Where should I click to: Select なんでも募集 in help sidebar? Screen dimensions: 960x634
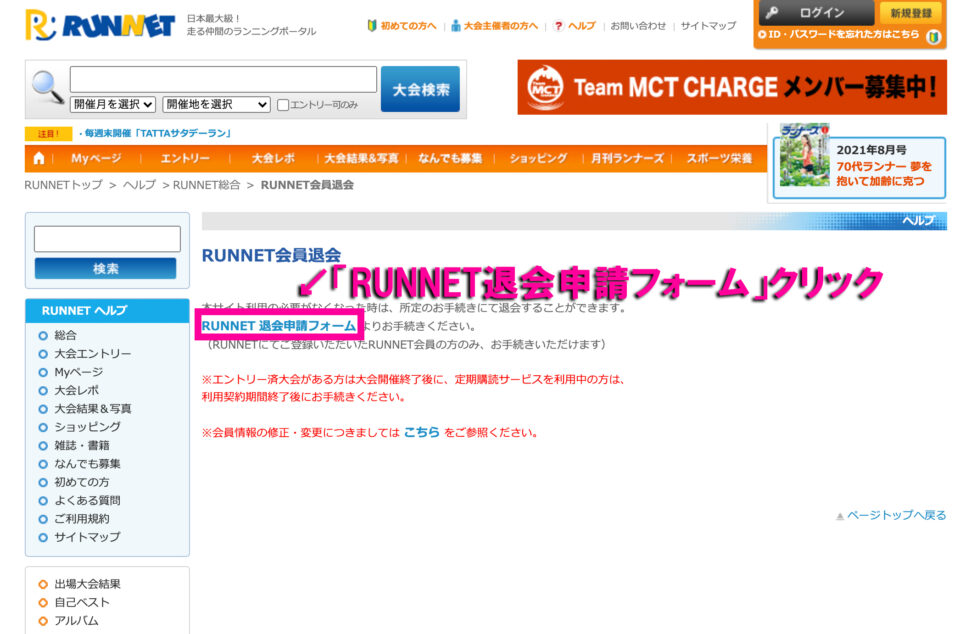(87, 464)
